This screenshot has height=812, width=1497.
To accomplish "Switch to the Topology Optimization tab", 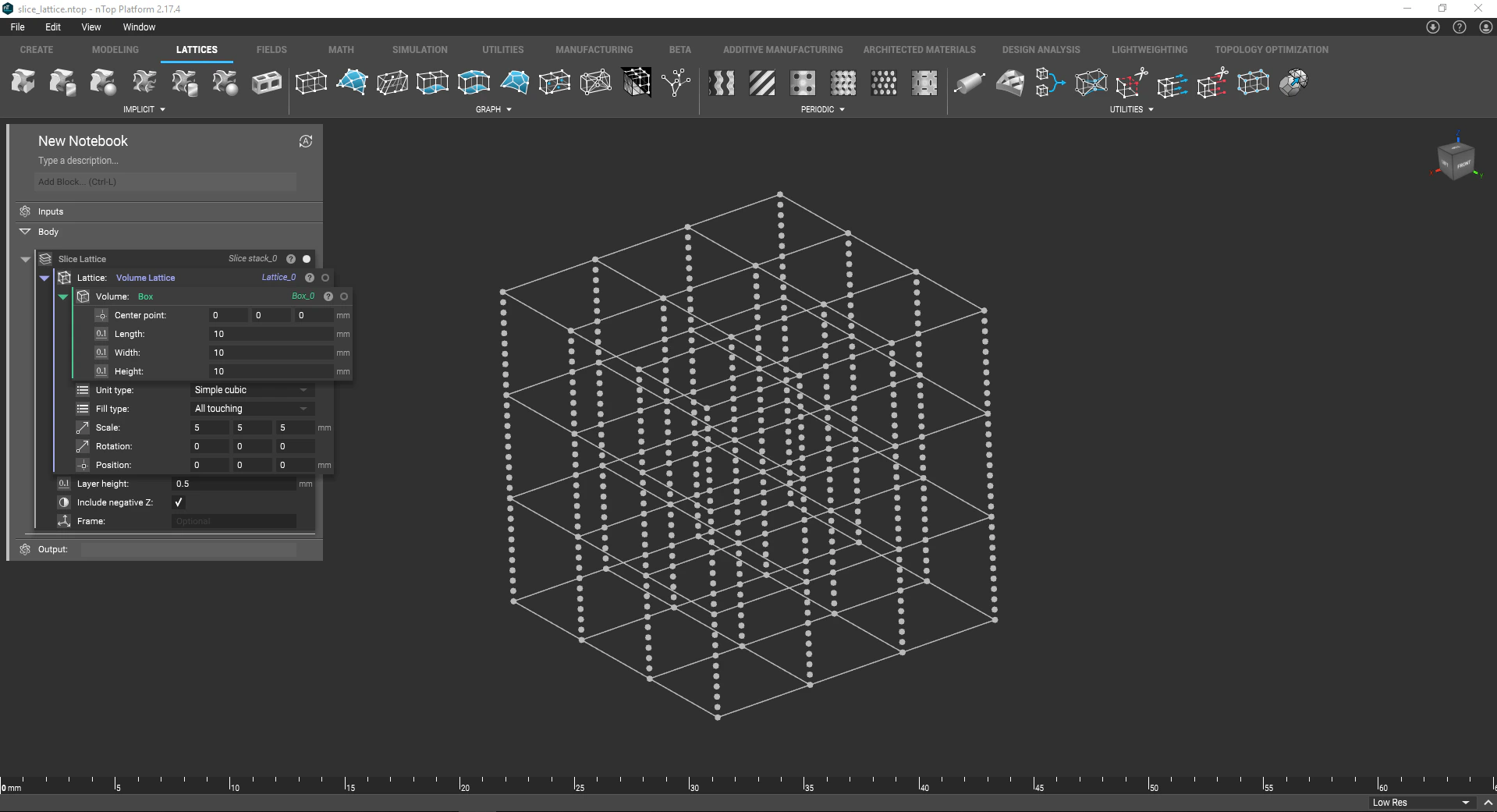I will coord(1271,49).
